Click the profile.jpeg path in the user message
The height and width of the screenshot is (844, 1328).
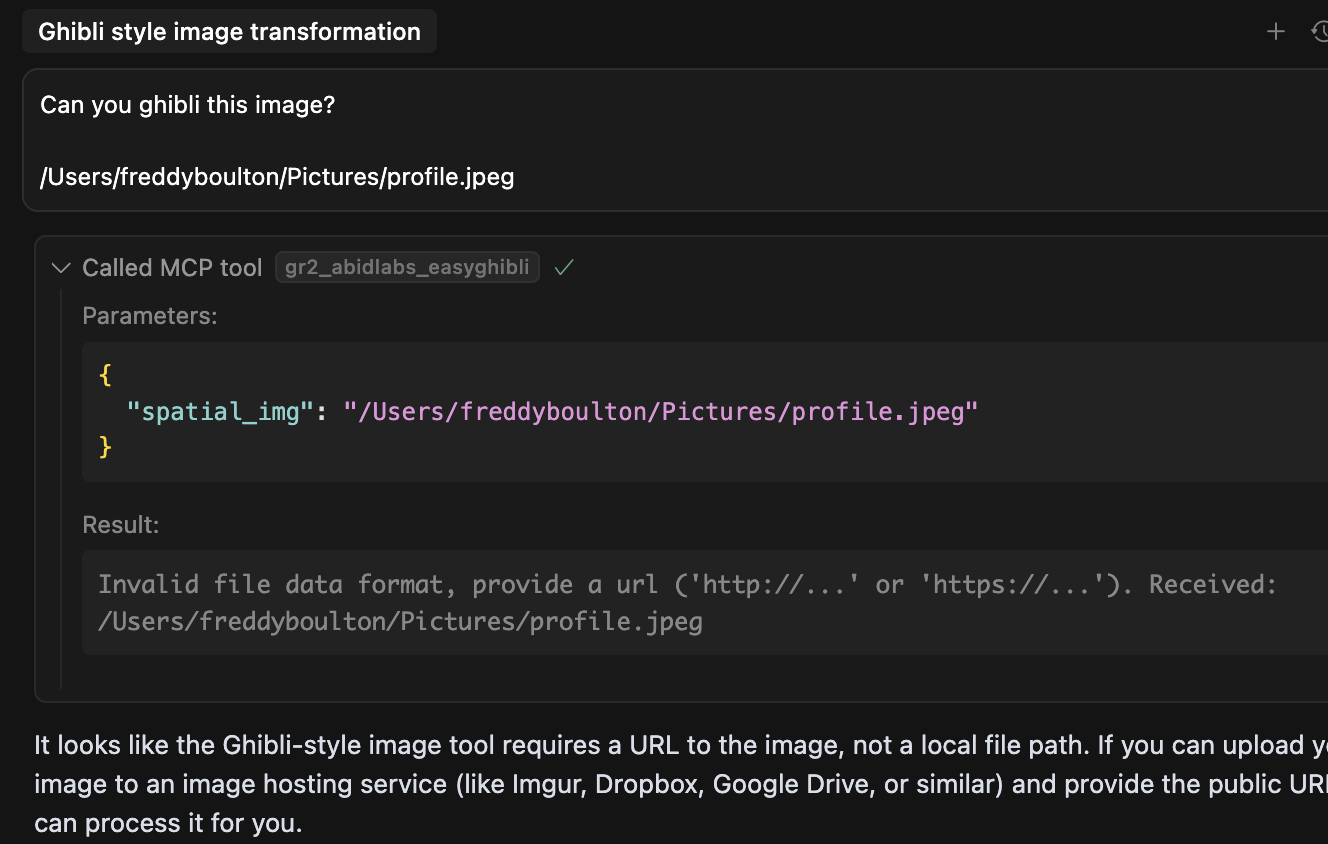(277, 177)
